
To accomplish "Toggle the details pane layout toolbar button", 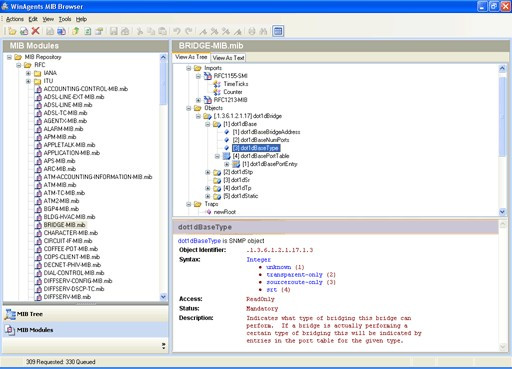I will point(278,31).
